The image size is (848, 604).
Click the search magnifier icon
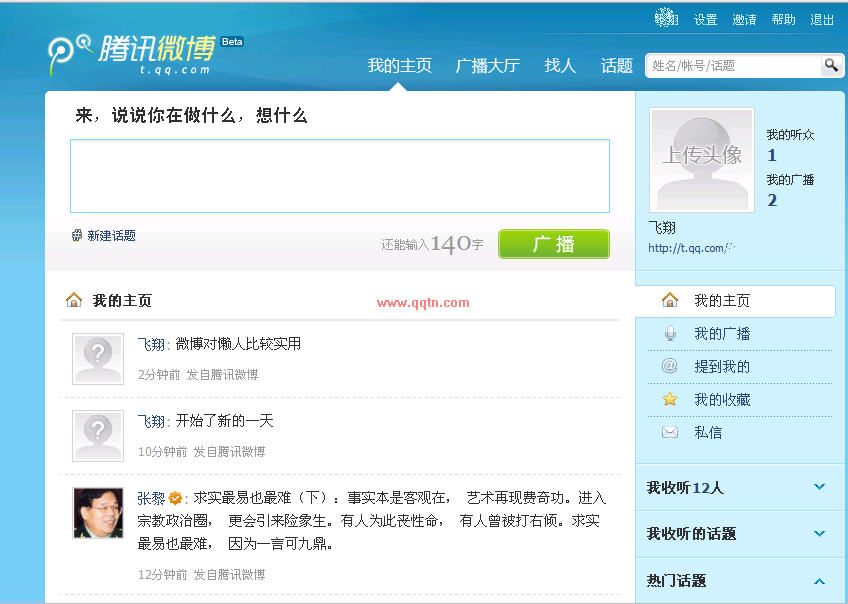click(x=831, y=65)
